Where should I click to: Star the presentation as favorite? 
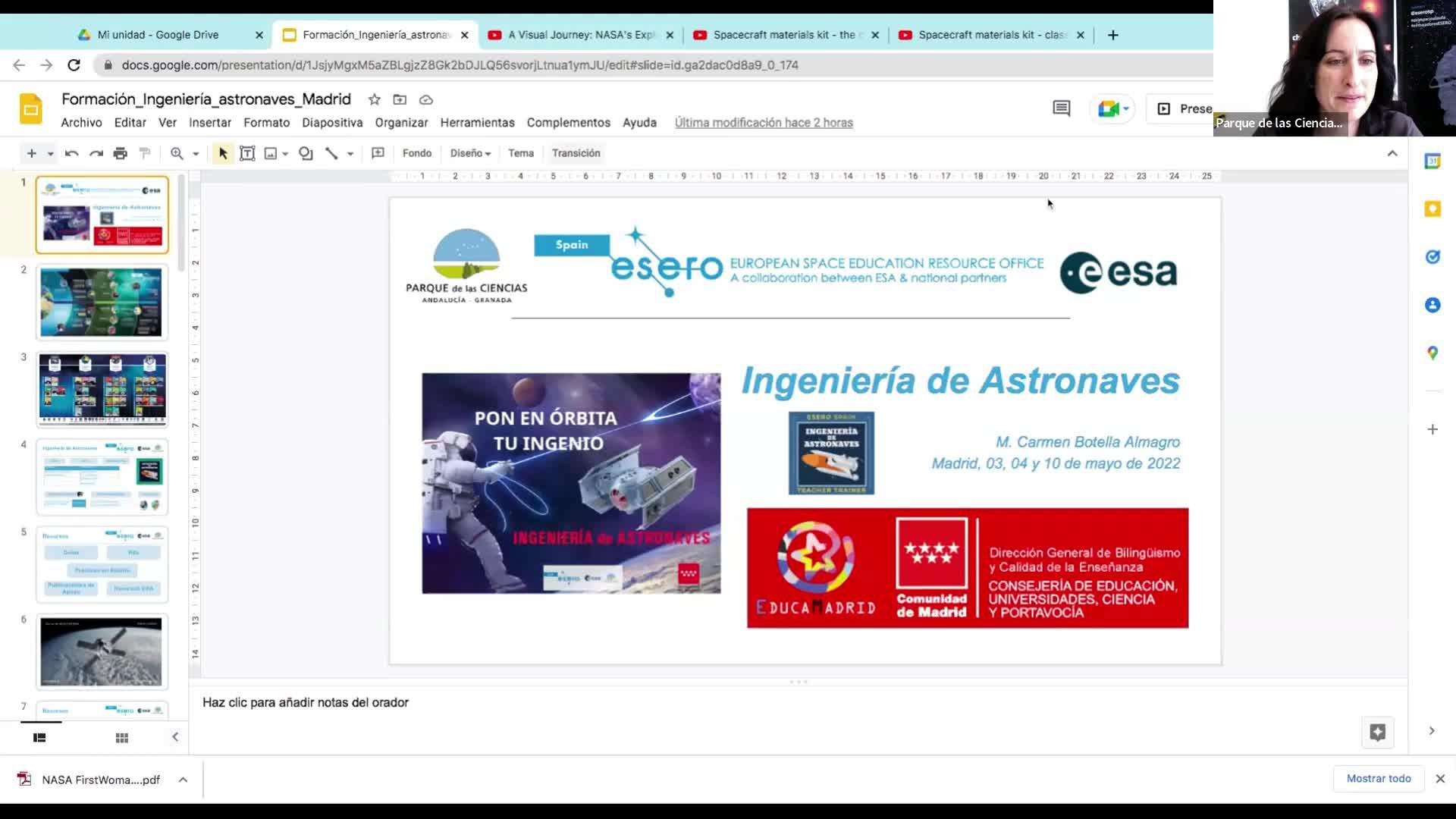(x=374, y=99)
